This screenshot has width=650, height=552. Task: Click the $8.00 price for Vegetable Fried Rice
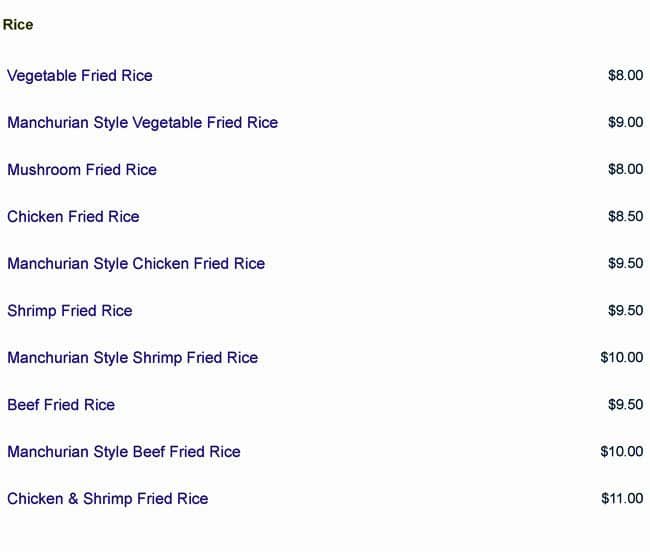click(x=625, y=75)
